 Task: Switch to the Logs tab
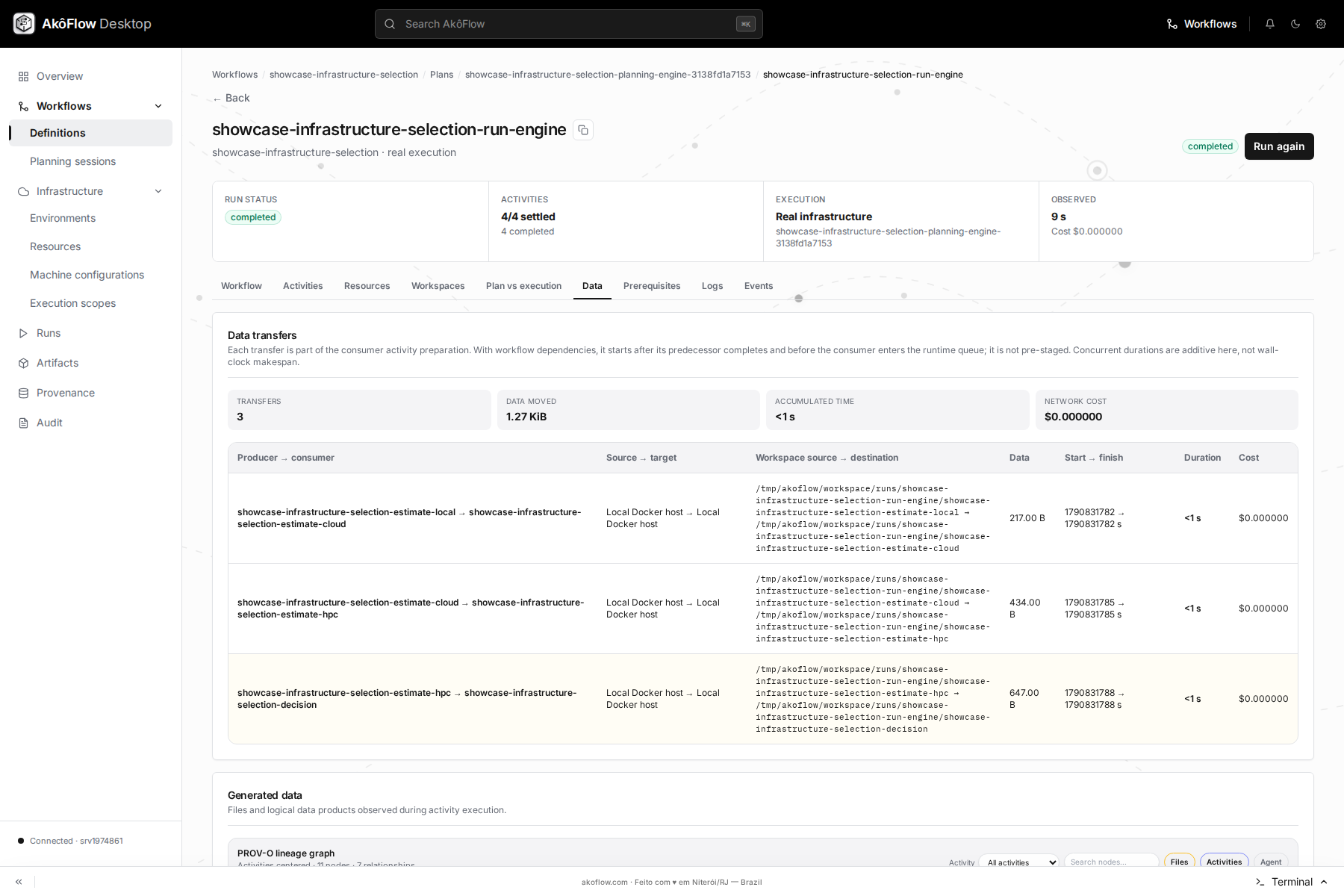click(712, 286)
